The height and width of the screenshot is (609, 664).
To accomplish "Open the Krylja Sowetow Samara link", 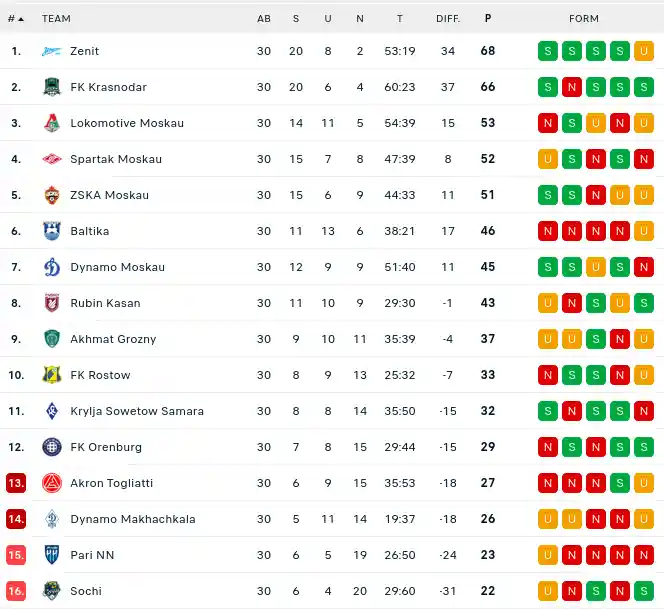I will point(137,411).
